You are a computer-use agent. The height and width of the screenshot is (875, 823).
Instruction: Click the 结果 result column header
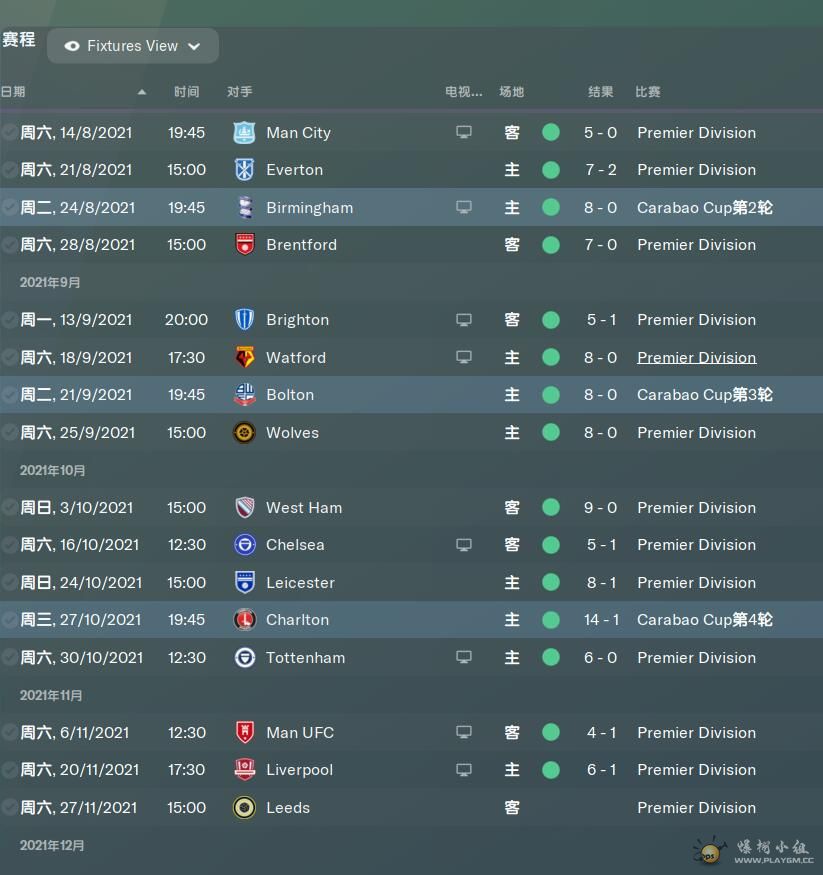point(600,92)
